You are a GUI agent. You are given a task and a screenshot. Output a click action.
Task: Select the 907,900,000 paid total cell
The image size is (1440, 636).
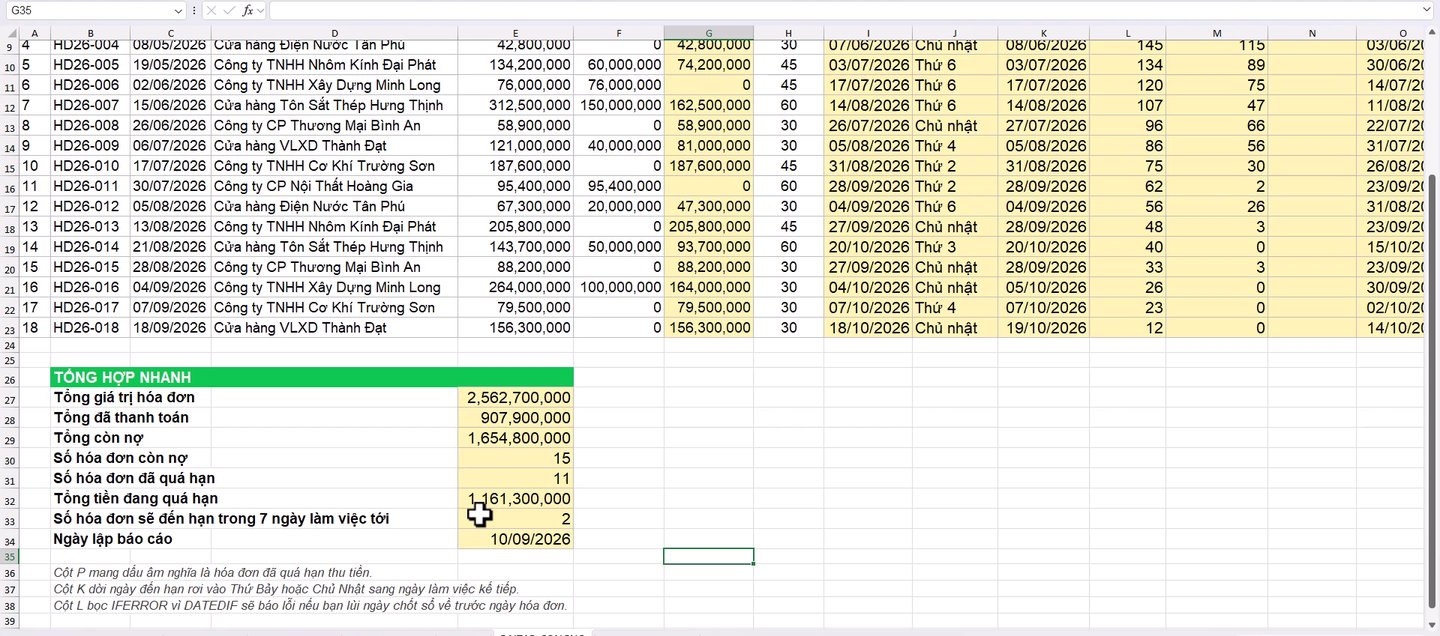pos(516,418)
